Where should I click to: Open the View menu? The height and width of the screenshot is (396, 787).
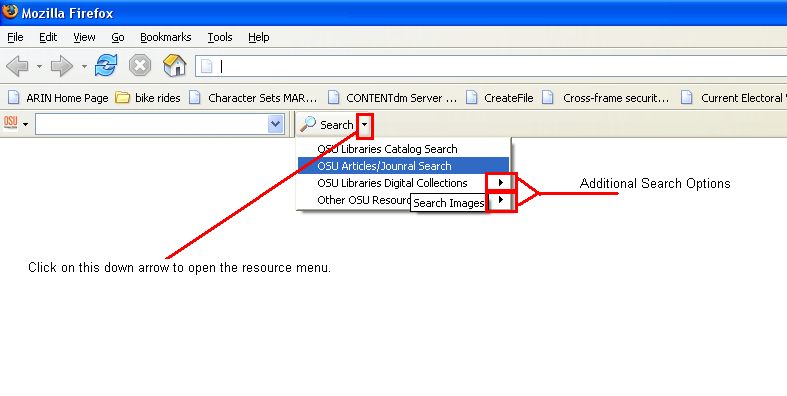pyautogui.click(x=84, y=37)
